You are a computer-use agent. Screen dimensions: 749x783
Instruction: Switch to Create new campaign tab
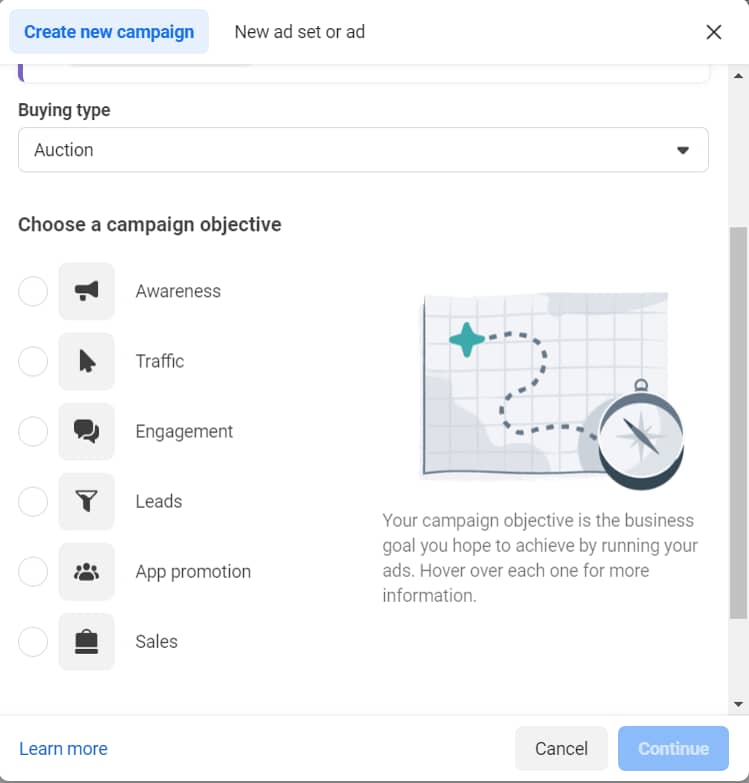[x=109, y=31]
